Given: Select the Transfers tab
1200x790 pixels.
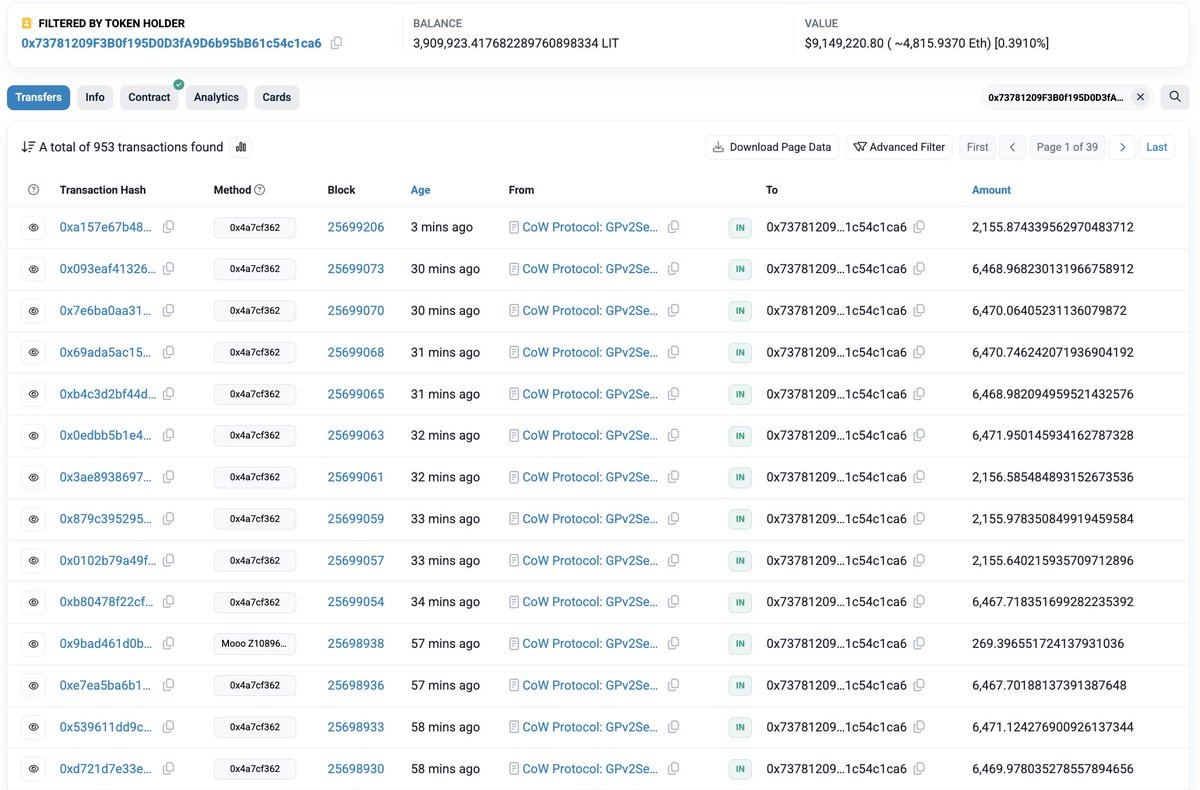Looking at the screenshot, I should 38,97.
